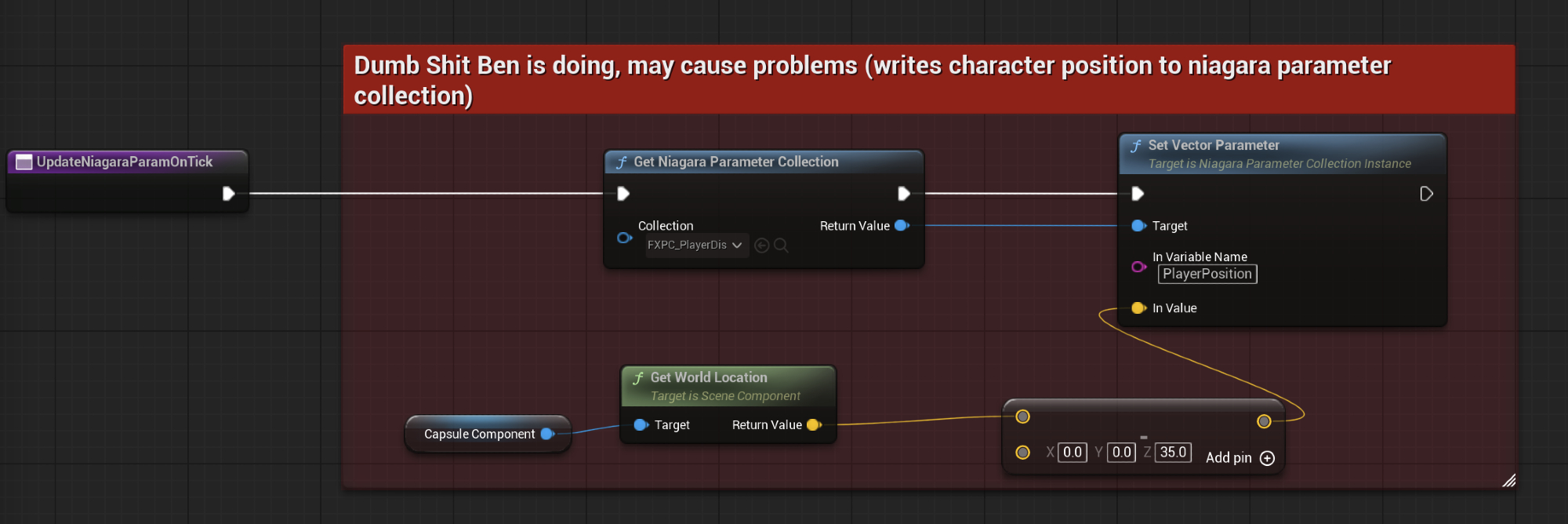The height and width of the screenshot is (524, 1568).
Task: Click the X value field on add node
Action: [x=1072, y=453]
